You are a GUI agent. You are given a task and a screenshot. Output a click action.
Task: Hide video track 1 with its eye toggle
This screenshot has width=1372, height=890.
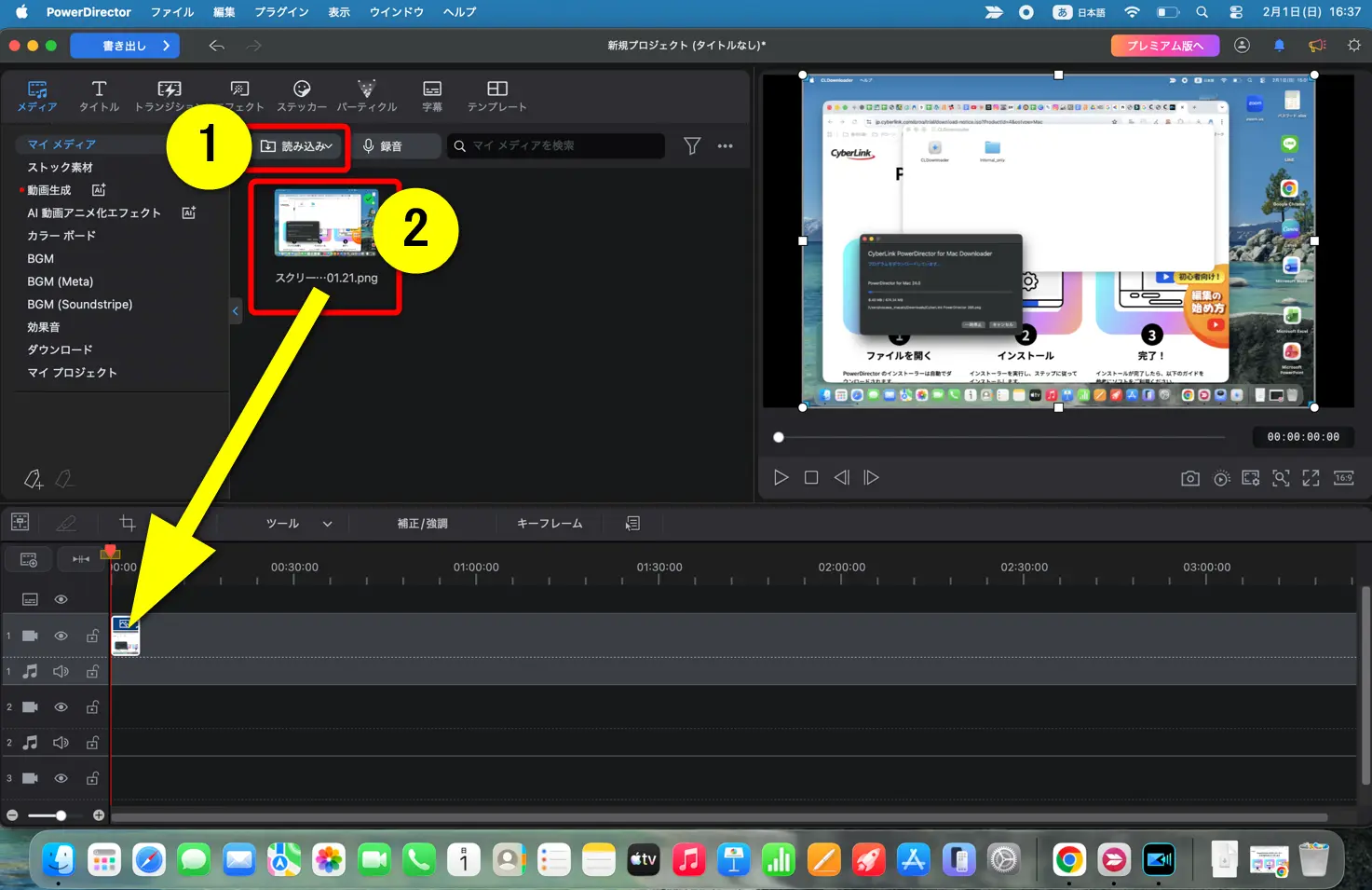pyautogui.click(x=61, y=635)
